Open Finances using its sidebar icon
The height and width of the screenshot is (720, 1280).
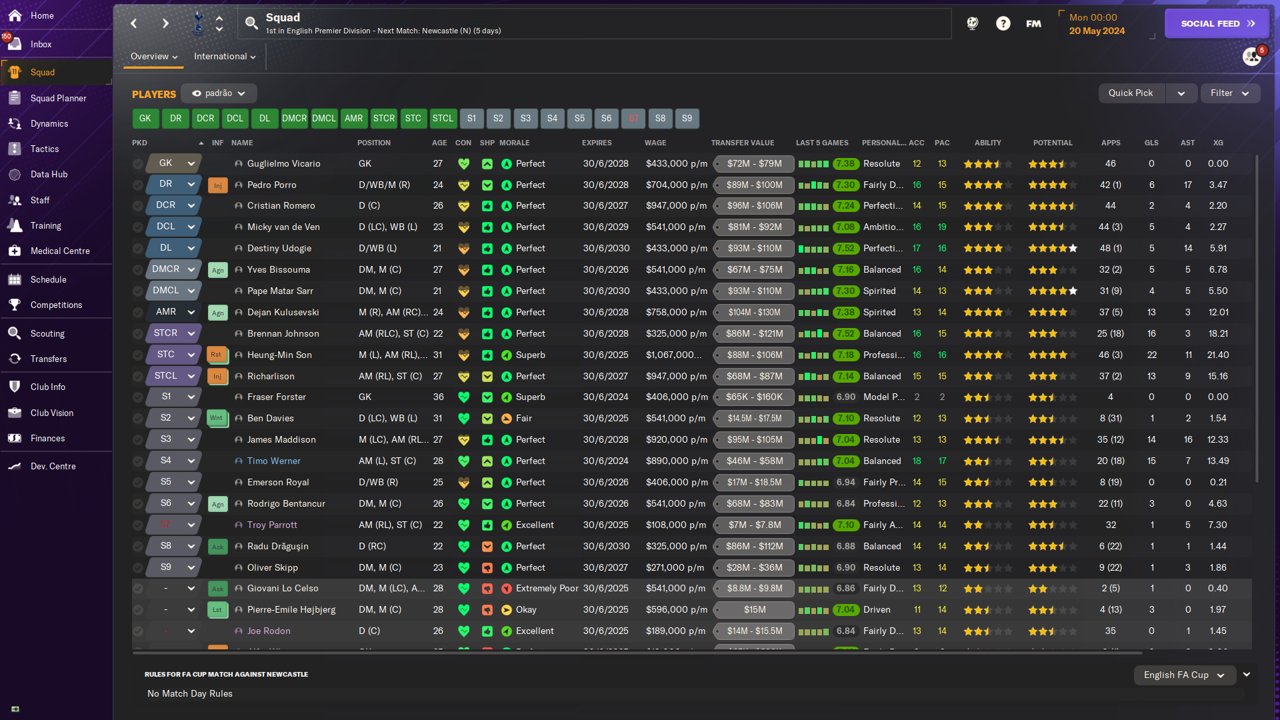tap(15, 438)
